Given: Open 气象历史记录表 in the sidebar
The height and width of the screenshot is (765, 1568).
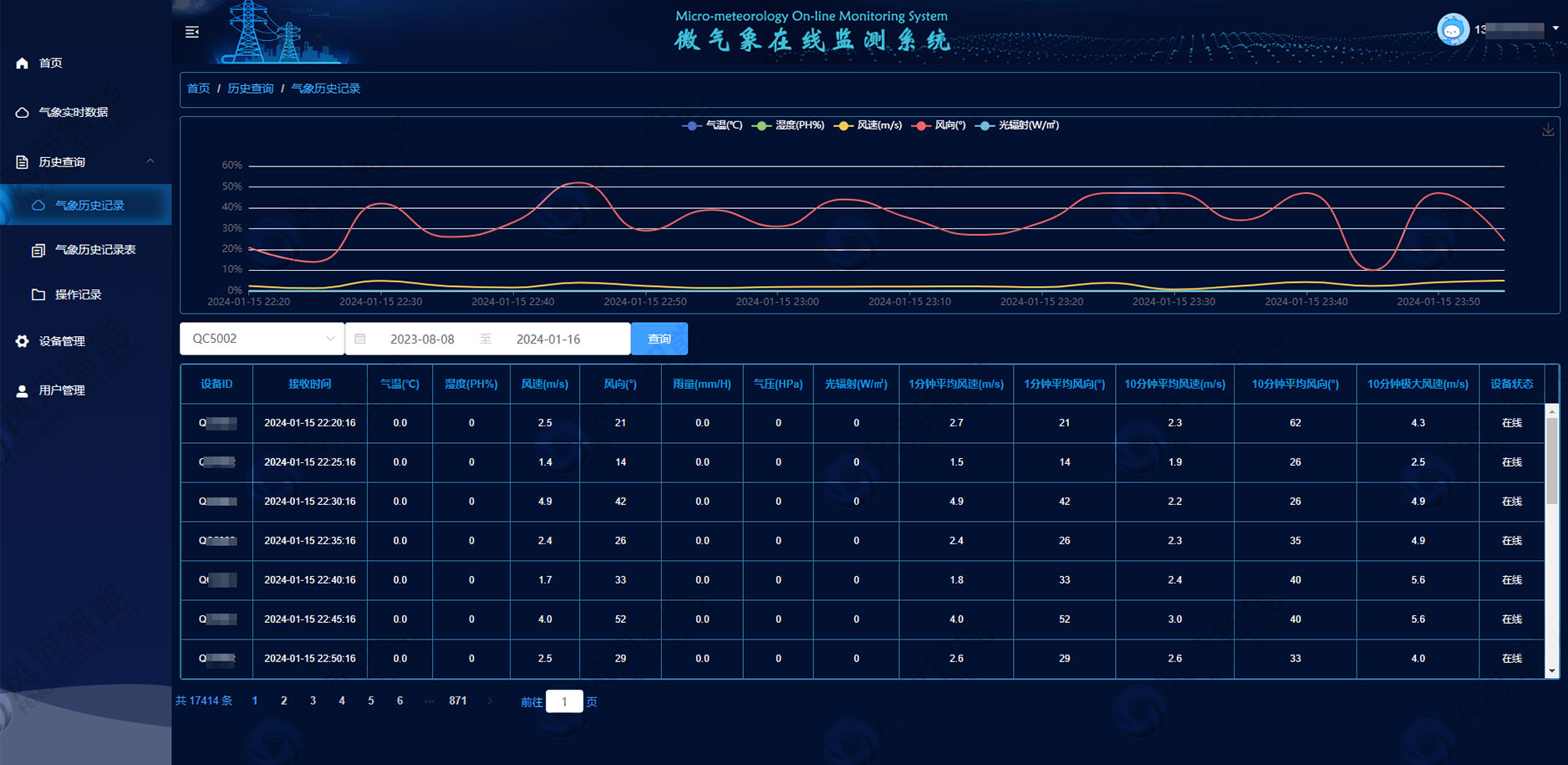Looking at the screenshot, I should click(95, 250).
